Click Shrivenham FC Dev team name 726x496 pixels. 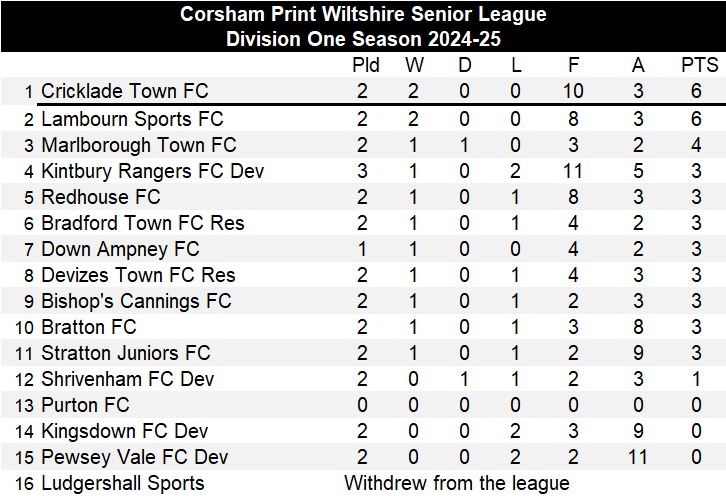pos(127,380)
